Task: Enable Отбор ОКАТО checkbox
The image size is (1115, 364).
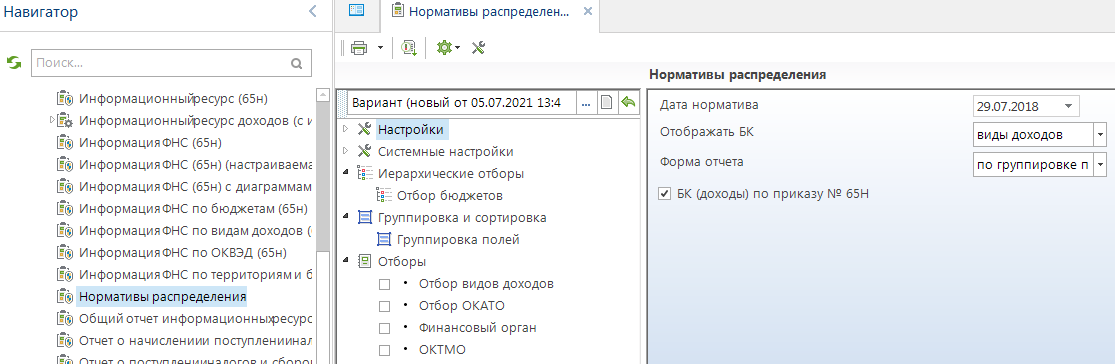Action: coord(385,306)
